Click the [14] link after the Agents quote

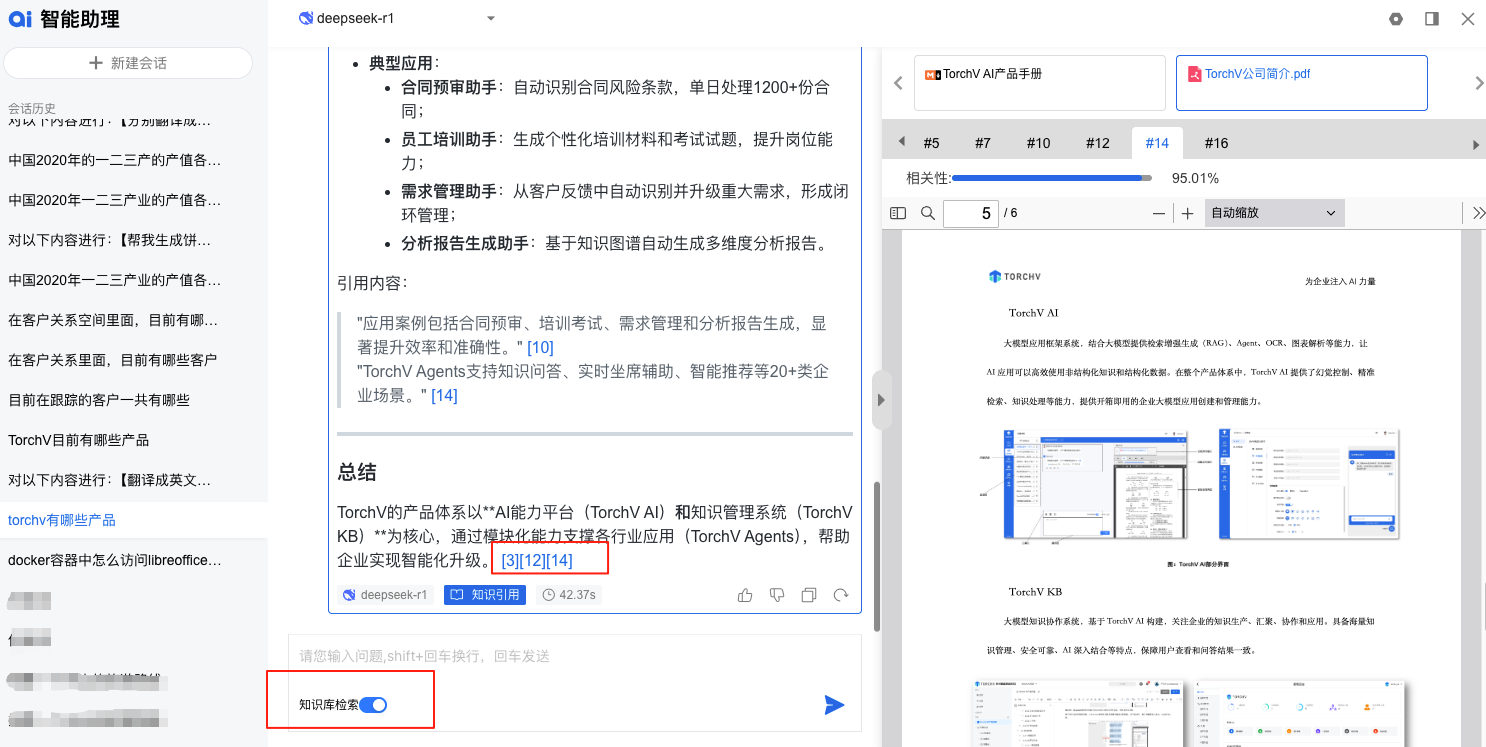[444, 395]
